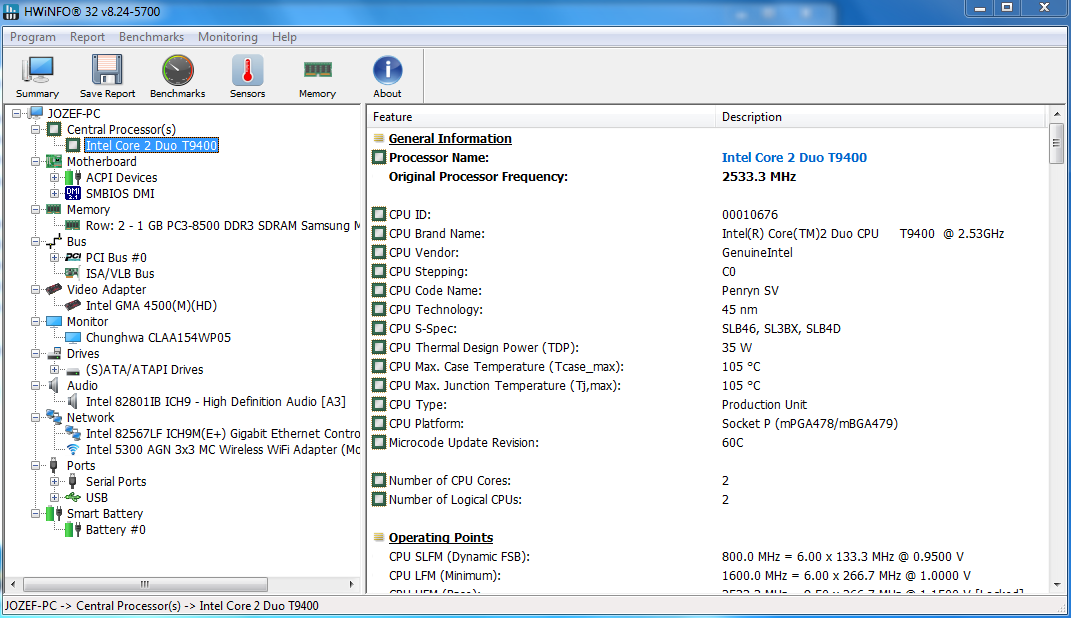The image size is (1071, 618).
Task: Open the Monitoring menu
Action: pyautogui.click(x=227, y=37)
